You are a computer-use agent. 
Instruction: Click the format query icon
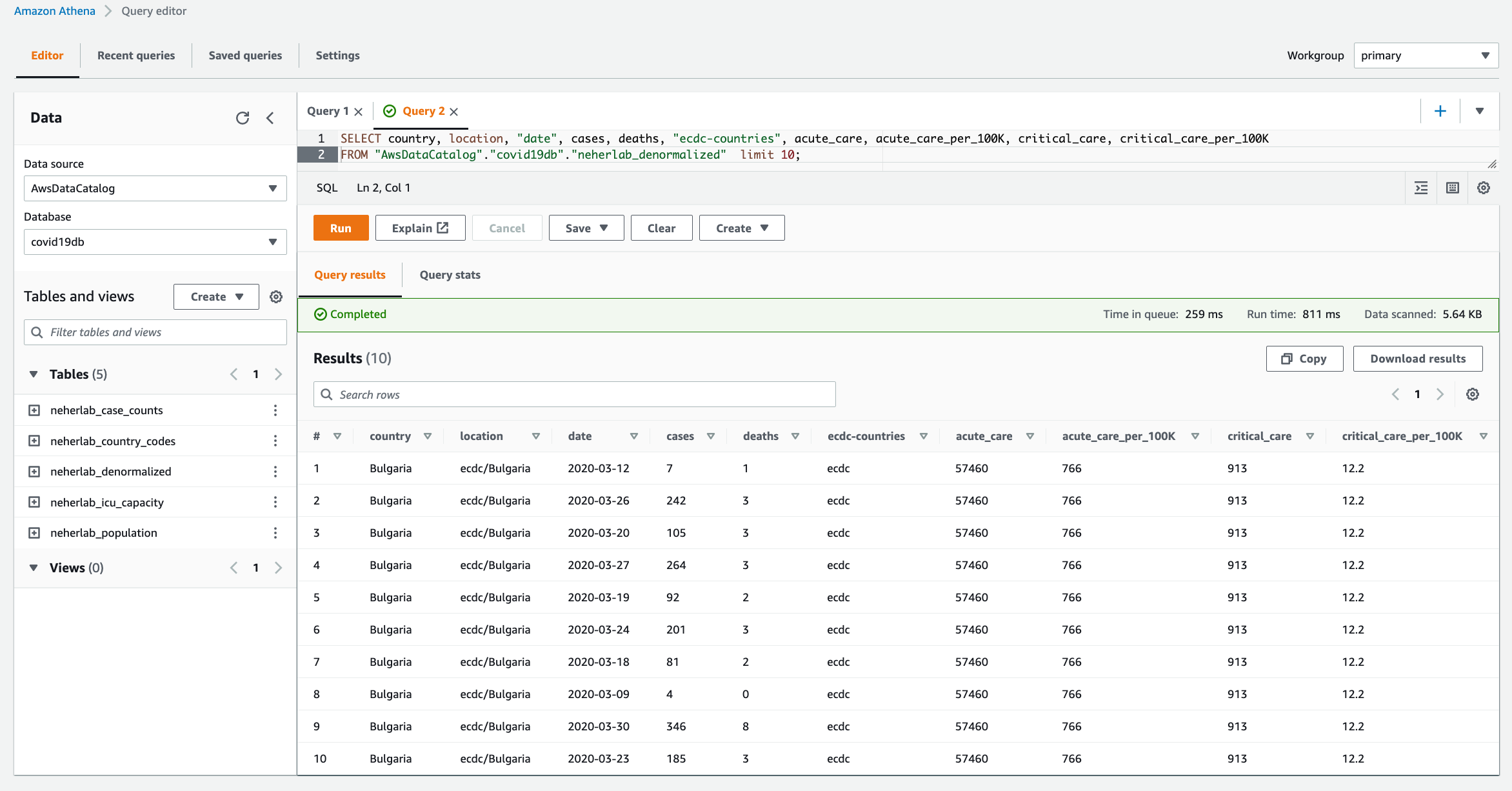pyautogui.click(x=1421, y=188)
